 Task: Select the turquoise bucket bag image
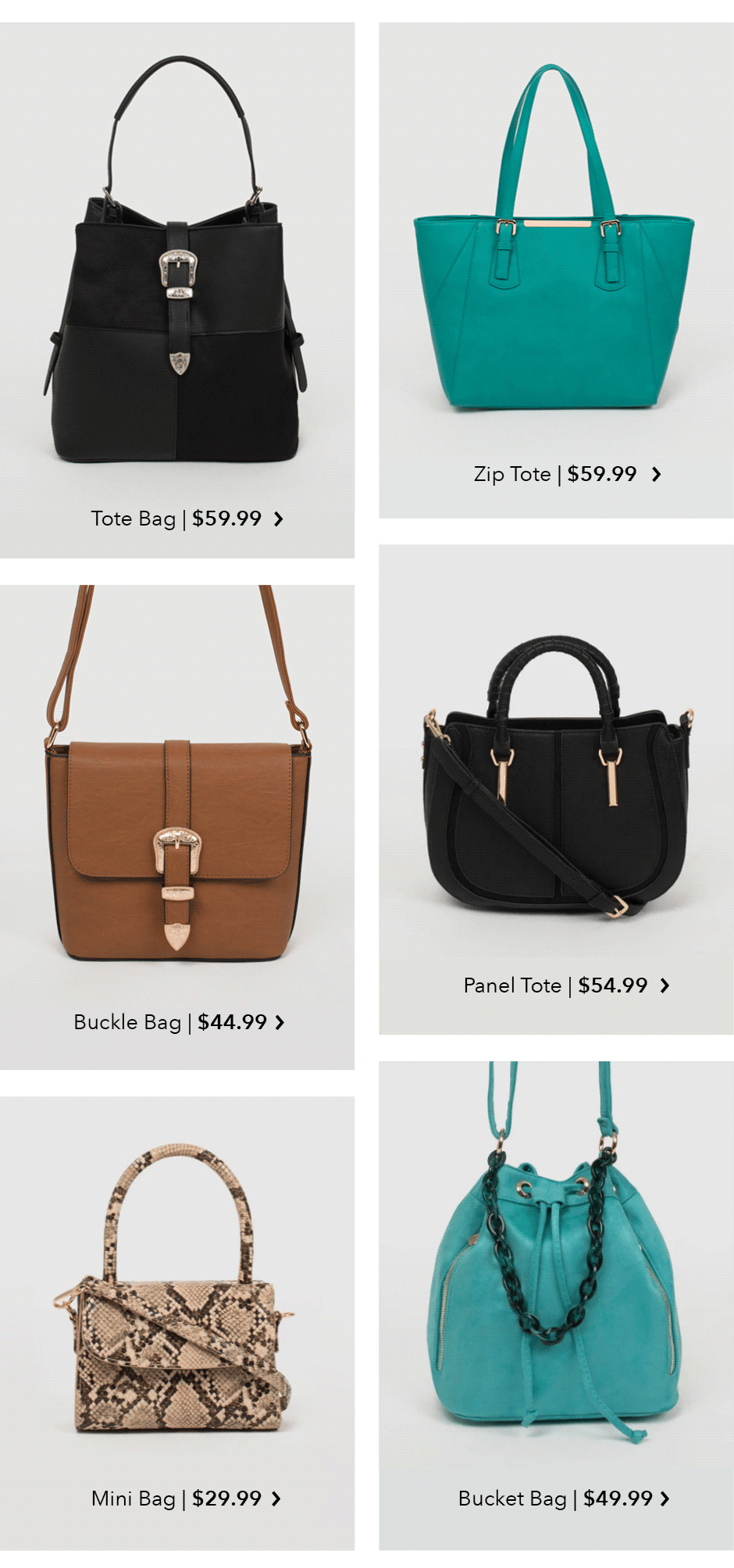pos(556,1249)
